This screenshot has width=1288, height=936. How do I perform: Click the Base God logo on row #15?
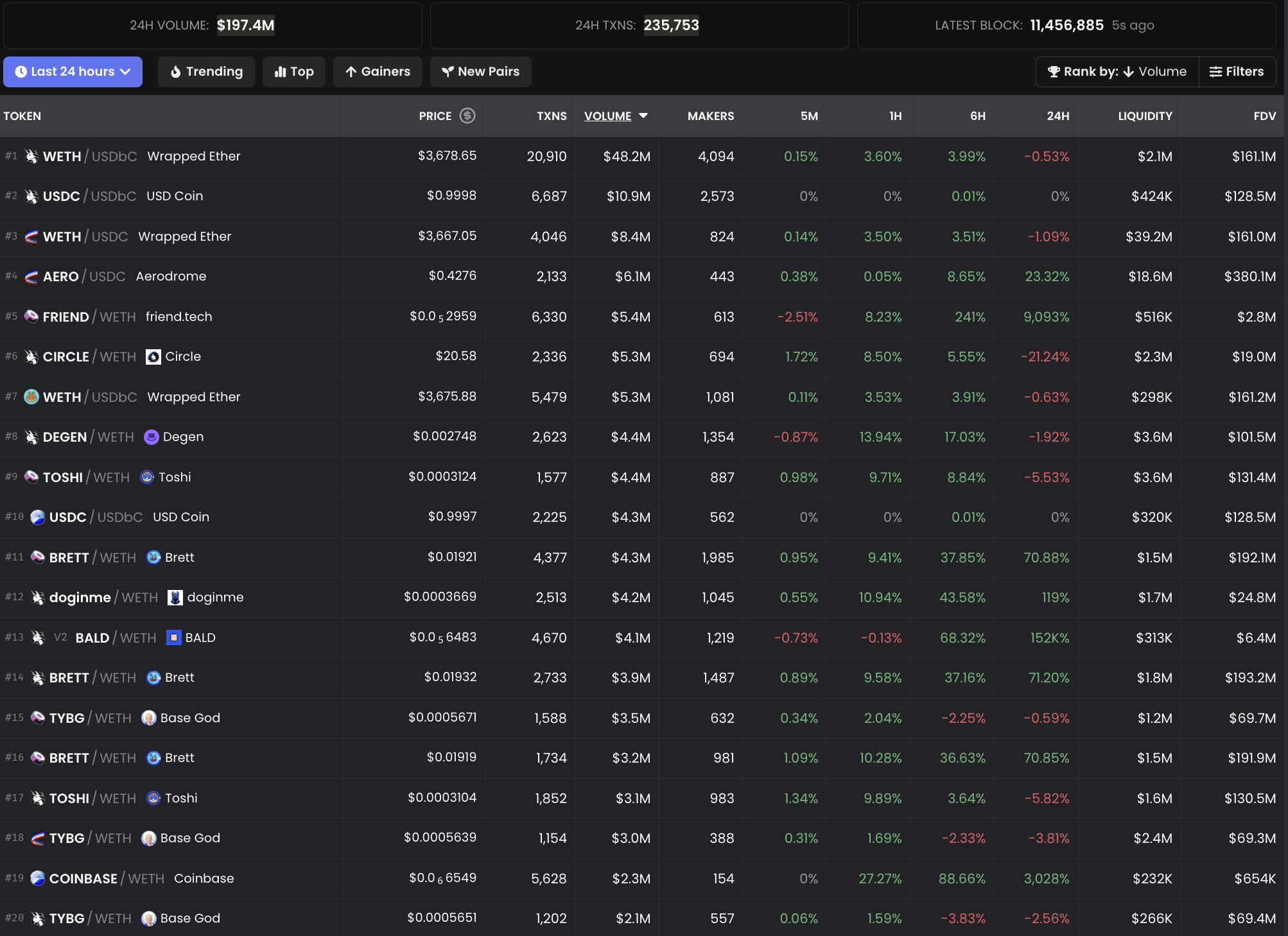click(x=149, y=718)
